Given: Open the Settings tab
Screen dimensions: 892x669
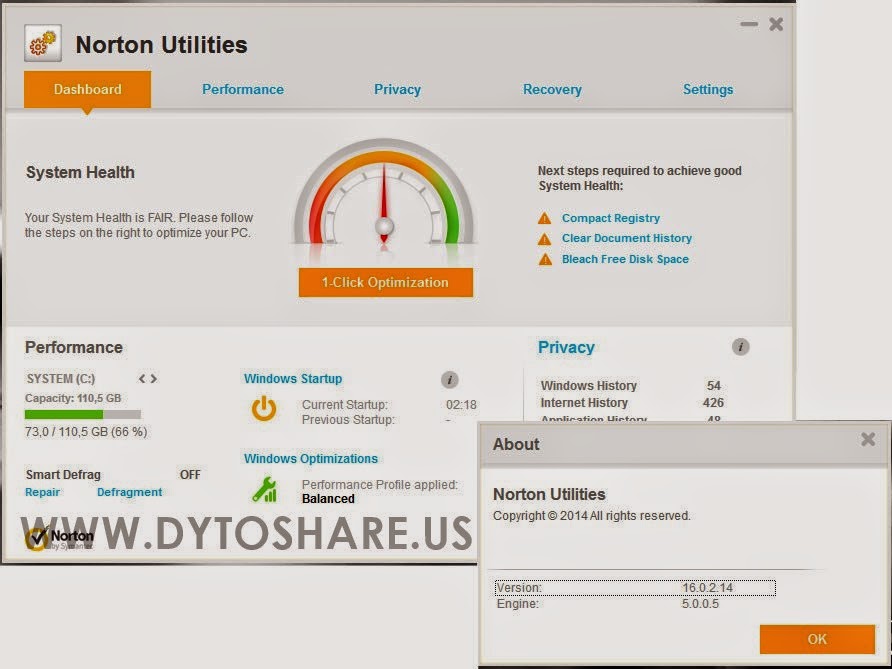Looking at the screenshot, I should [x=708, y=89].
